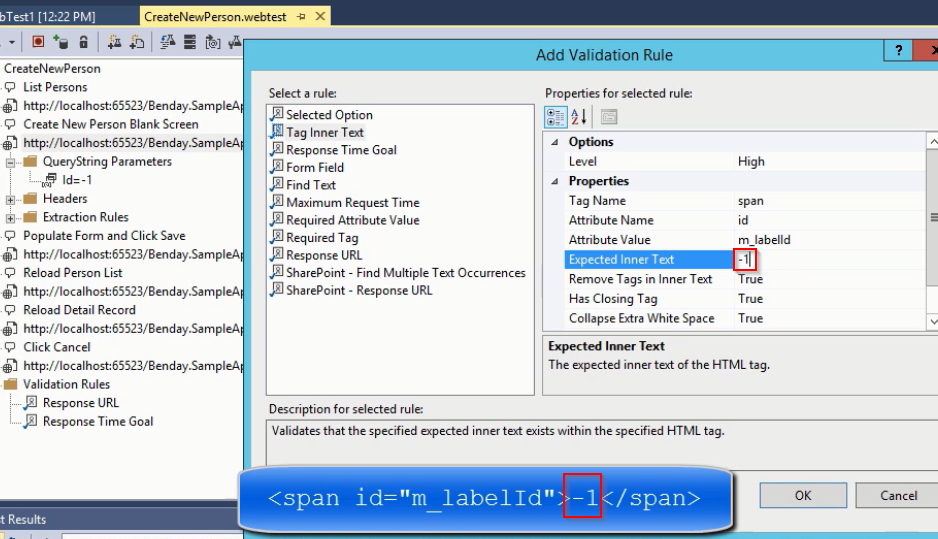
Task: Click the Parameterize Web Servers stacked-server icon
Action: tap(190, 42)
